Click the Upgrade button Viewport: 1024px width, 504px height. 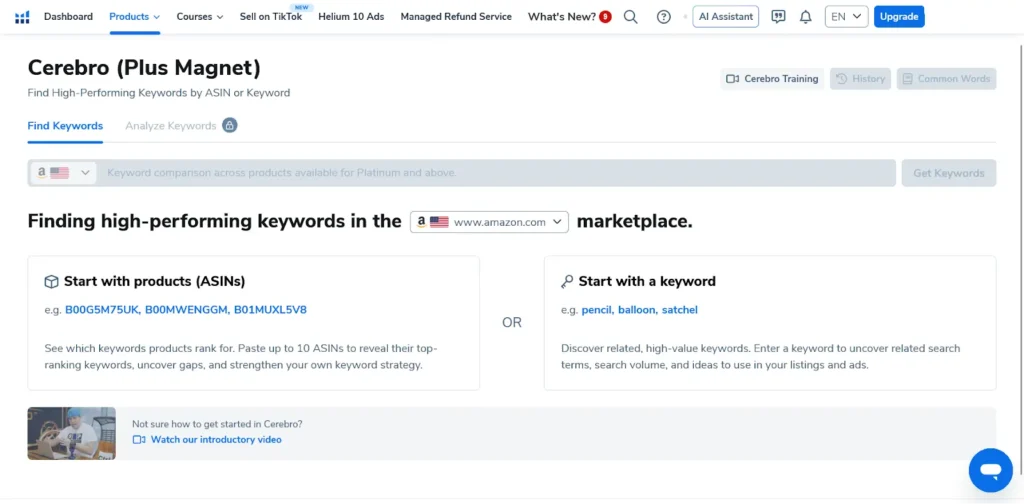[899, 17]
